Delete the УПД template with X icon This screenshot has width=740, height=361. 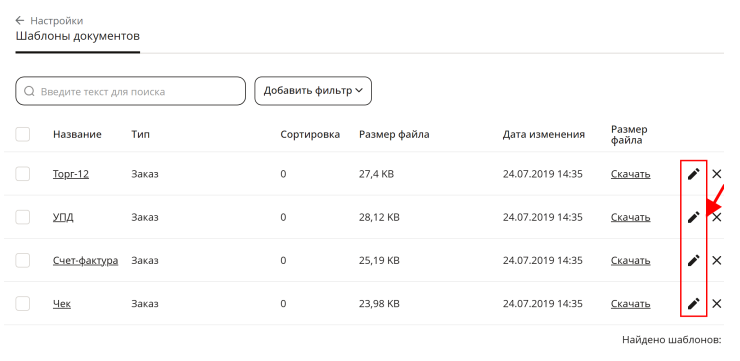click(716, 217)
